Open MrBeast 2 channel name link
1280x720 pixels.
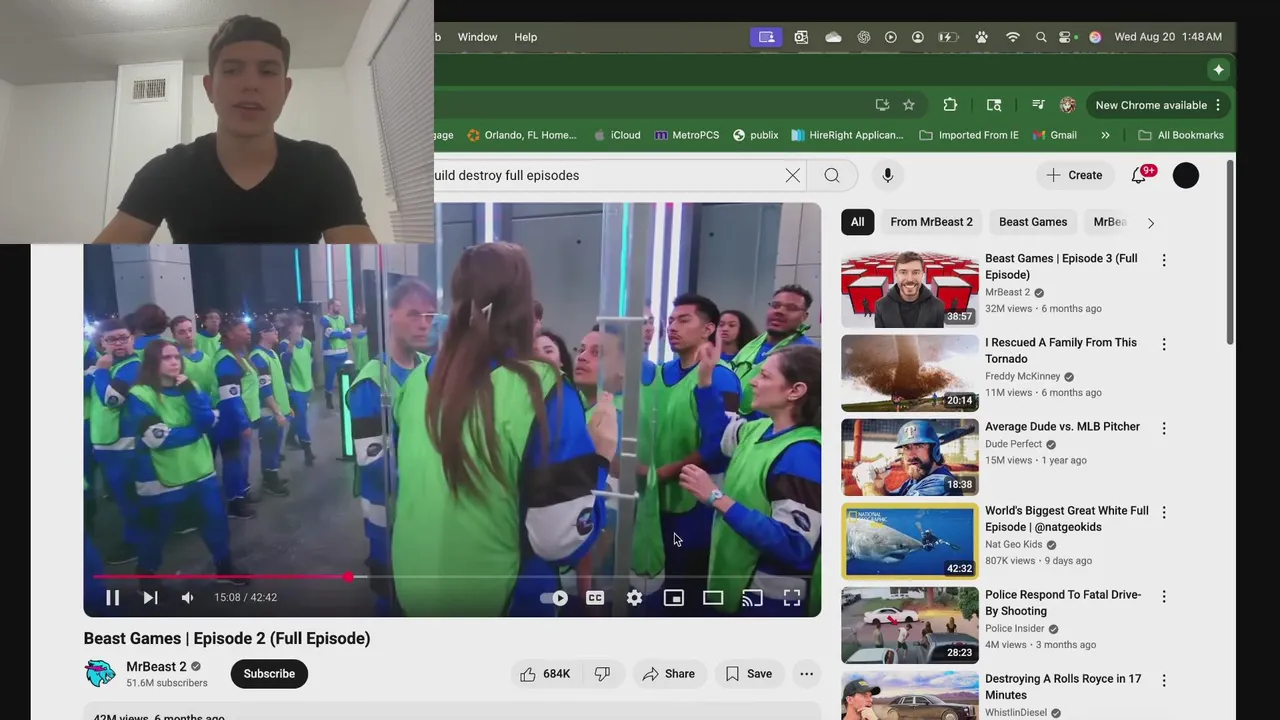156,667
